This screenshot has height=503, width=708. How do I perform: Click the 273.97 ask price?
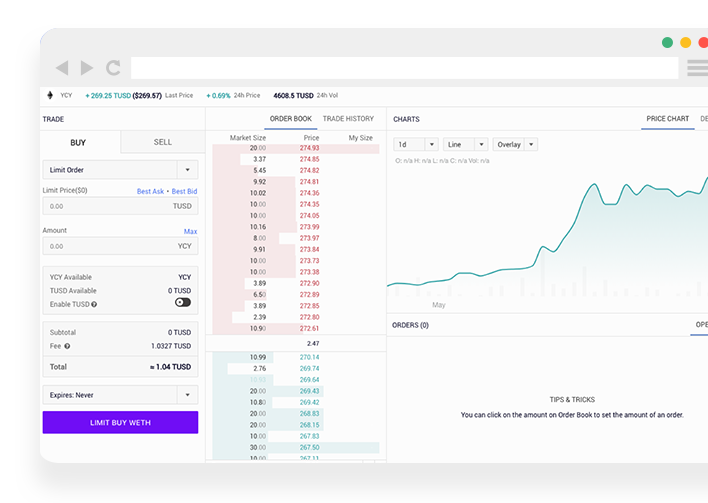[309, 238]
